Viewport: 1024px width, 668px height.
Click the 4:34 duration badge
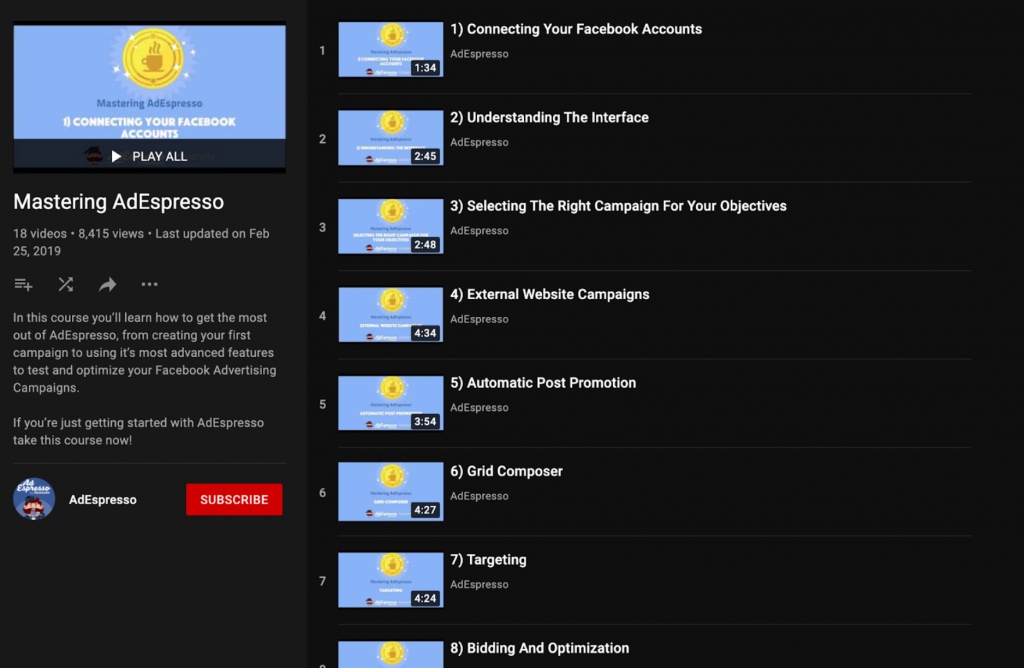click(x=425, y=333)
